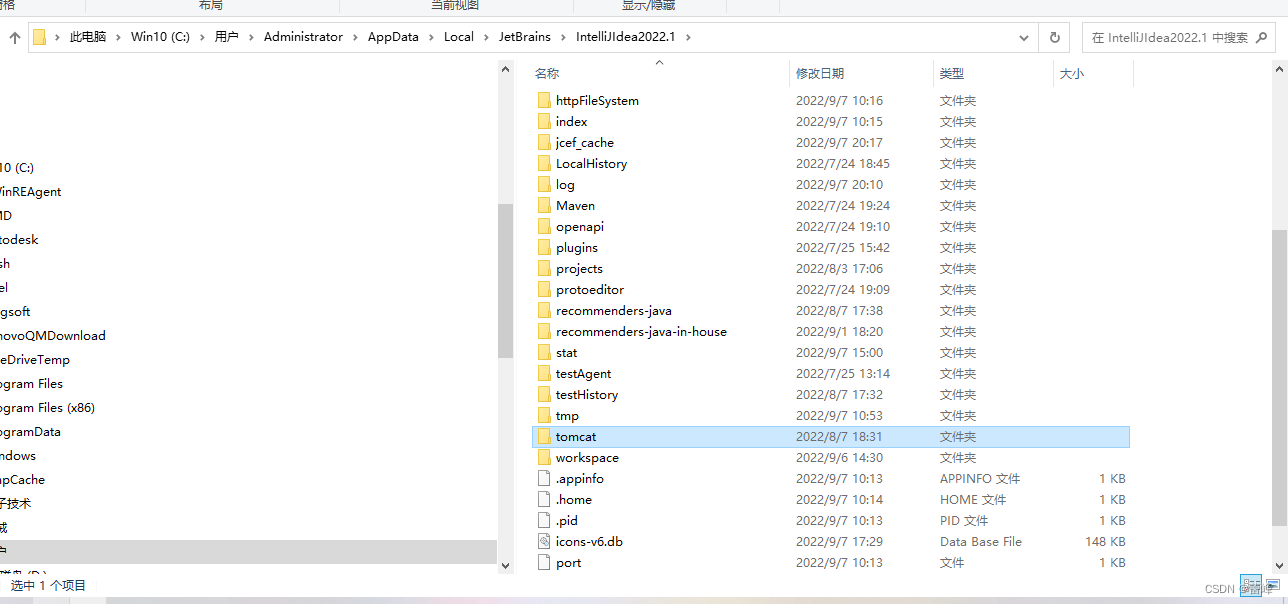Screen dimensions: 1288x604
Task: Select the .appinfo file icon
Action: [544, 478]
